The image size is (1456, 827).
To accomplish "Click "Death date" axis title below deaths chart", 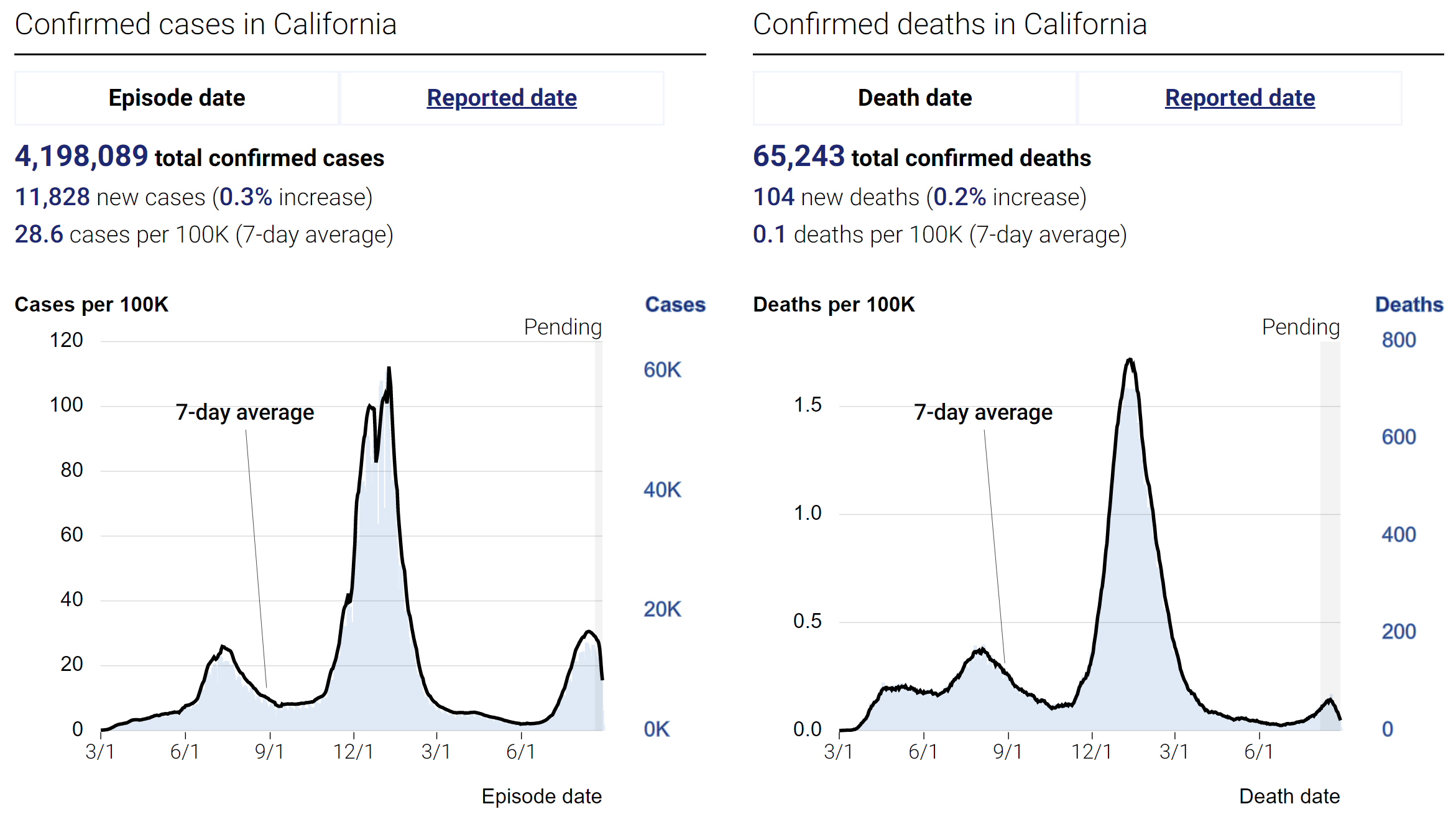I will pyautogui.click(x=1289, y=797).
